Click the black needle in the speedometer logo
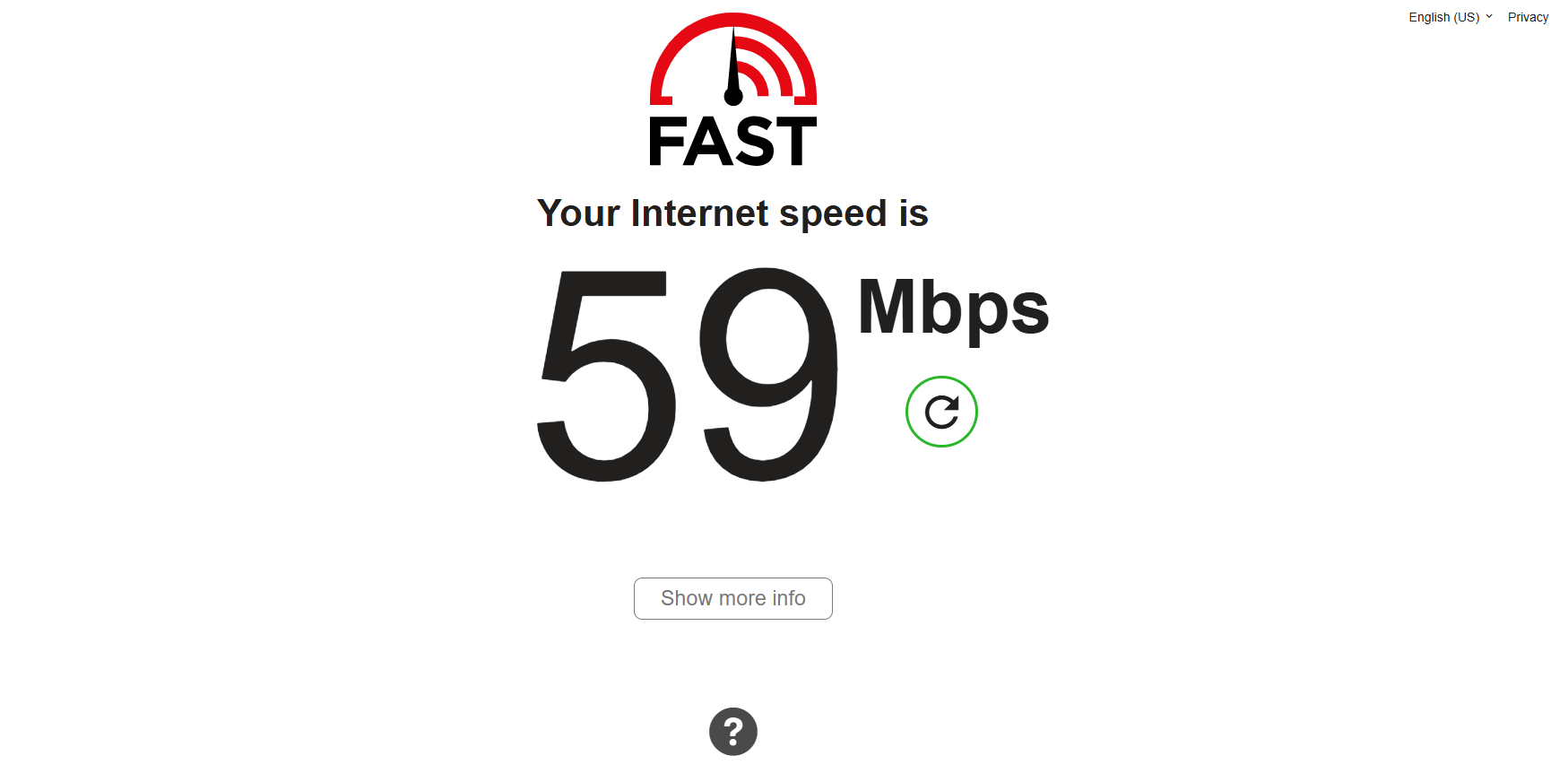Screen dimensions: 1568x782 pyautogui.click(x=733, y=68)
